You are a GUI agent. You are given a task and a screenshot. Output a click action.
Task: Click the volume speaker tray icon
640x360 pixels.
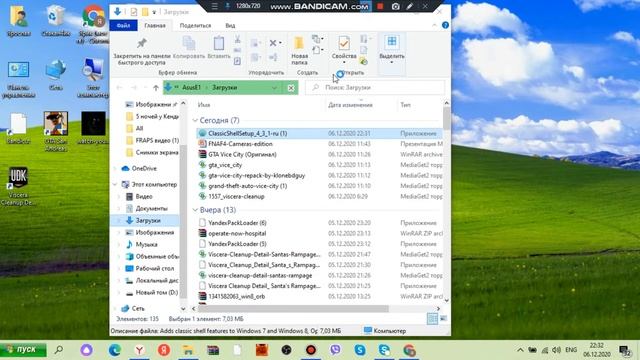click(x=556, y=350)
